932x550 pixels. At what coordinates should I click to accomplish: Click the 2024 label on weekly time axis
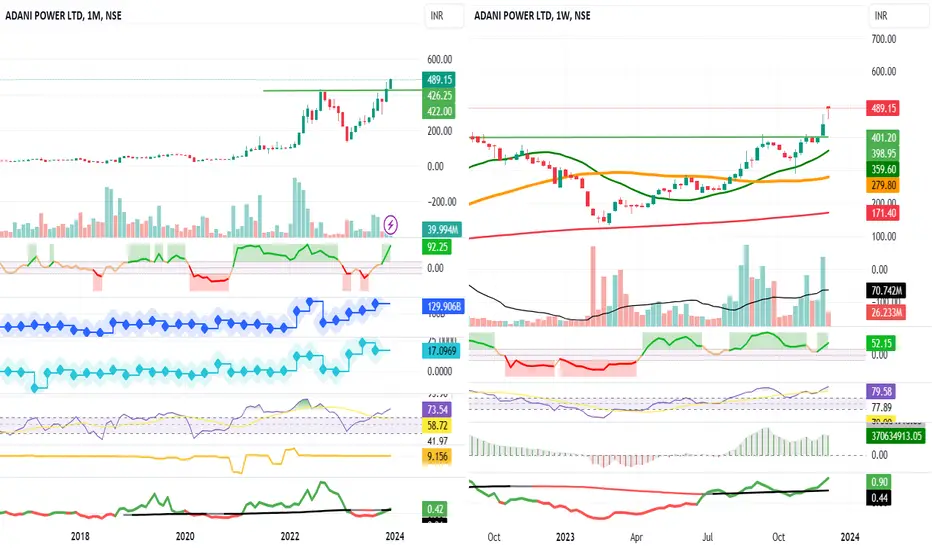click(850, 537)
